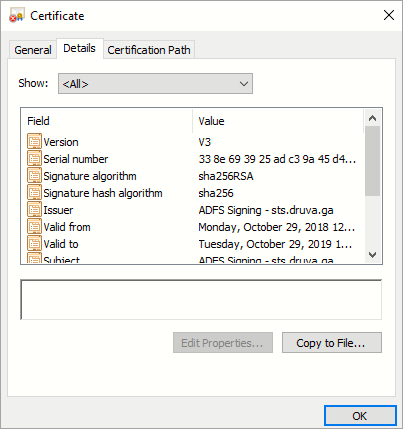Click the Tuesday, October 29, 2019 value

point(275,244)
